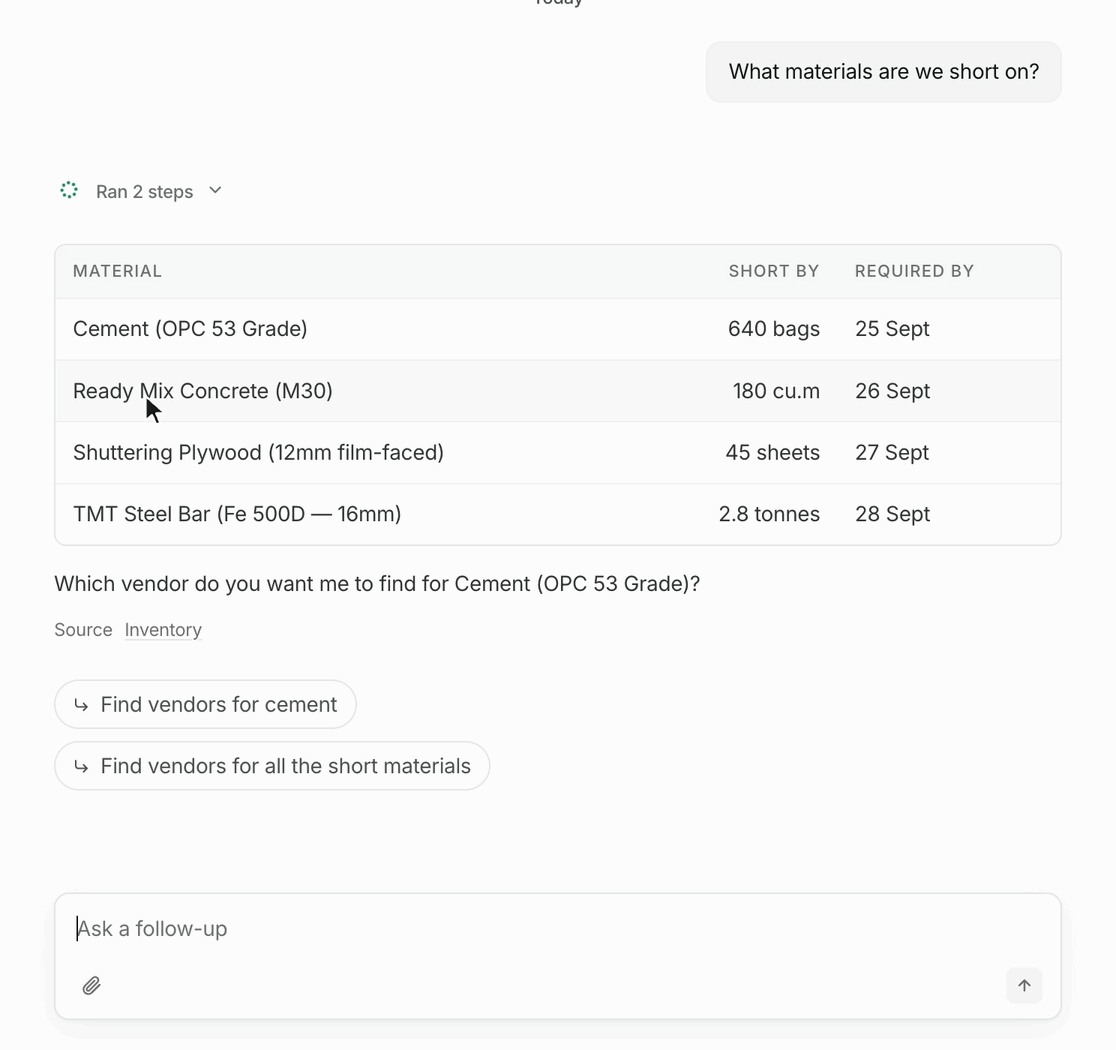
Task: Click the arrow icon in Find vendors for cement
Action: [81, 705]
